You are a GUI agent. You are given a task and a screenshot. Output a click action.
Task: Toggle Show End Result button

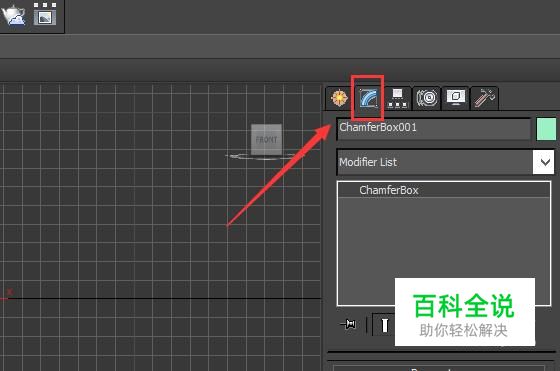point(384,325)
